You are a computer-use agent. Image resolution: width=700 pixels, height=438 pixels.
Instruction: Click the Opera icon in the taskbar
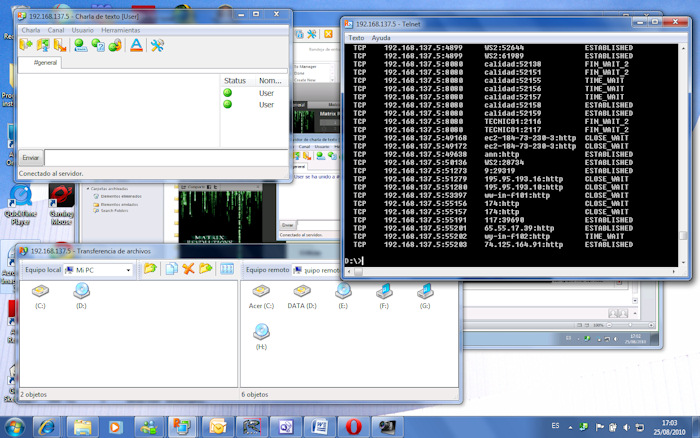353,426
